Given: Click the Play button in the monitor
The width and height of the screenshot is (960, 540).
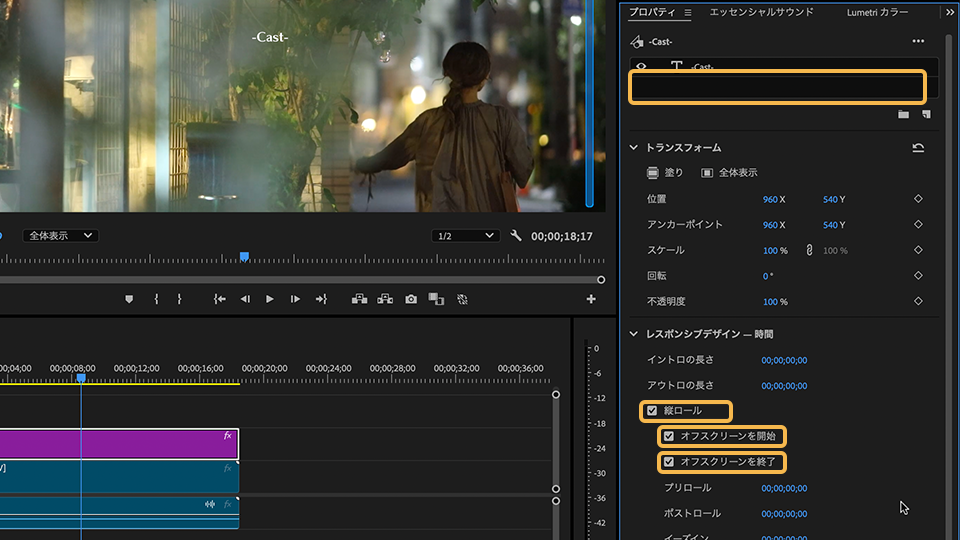Looking at the screenshot, I should pos(269,299).
